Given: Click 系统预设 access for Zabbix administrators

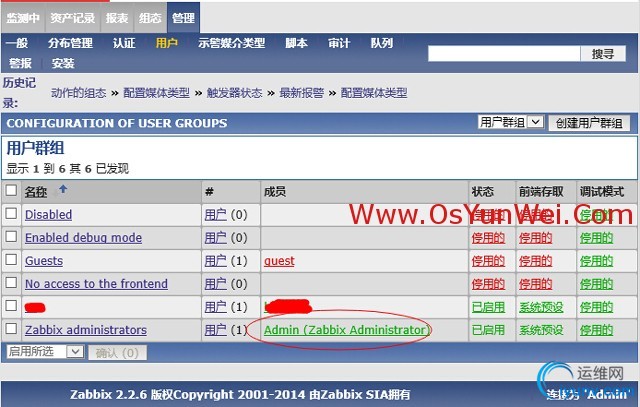Looking at the screenshot, I should click(x=541, y=330).
